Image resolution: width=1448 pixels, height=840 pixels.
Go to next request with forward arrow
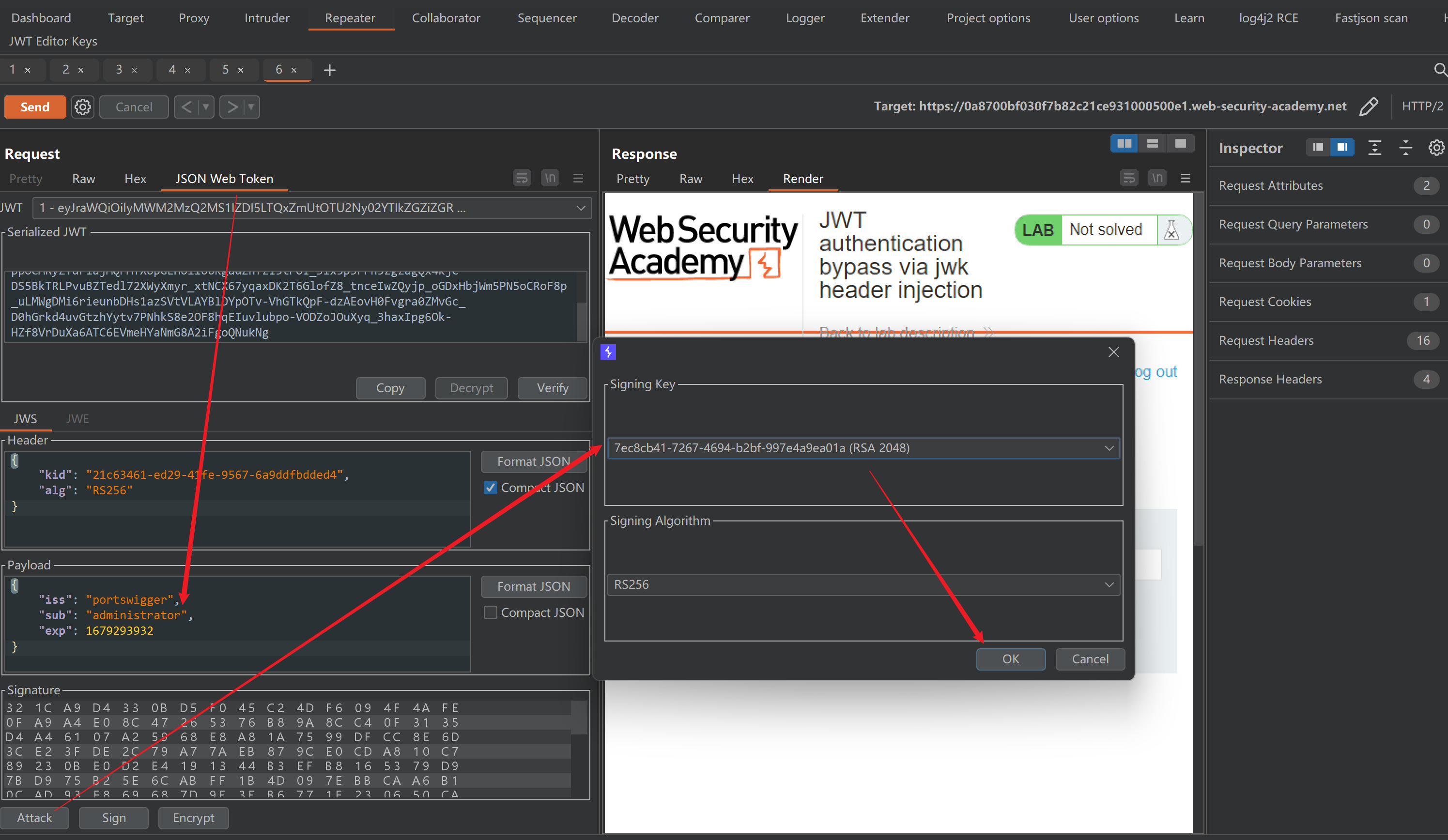click(x=231, y=107)
